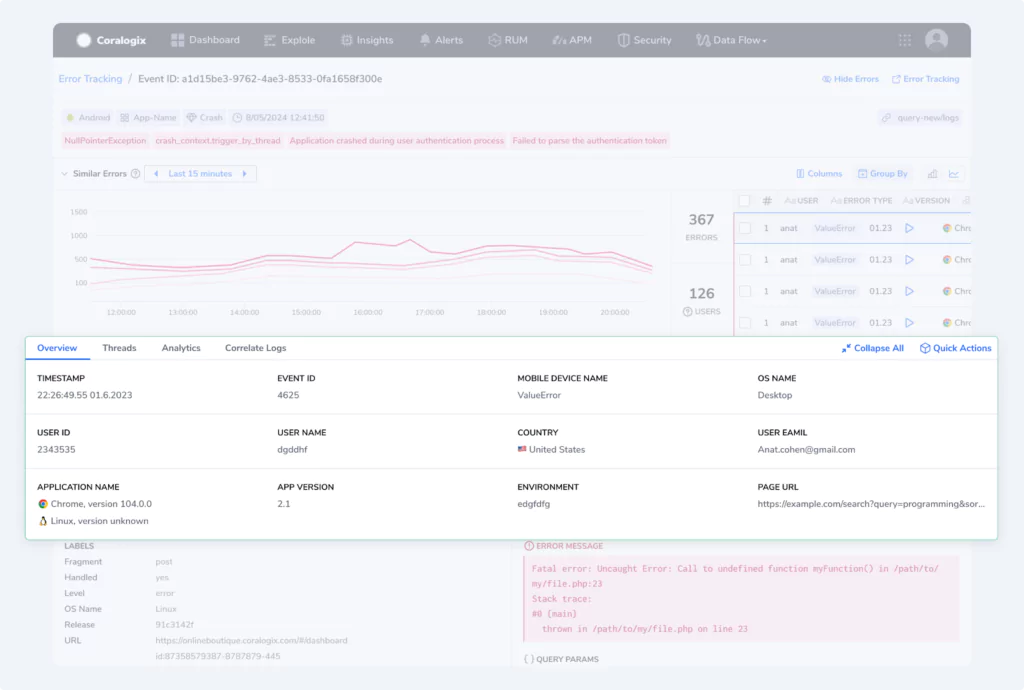The height and width of the screenshot is (690, 1024).
Task: Open the Last 15 minutes time picker
Action: [200, 174]
